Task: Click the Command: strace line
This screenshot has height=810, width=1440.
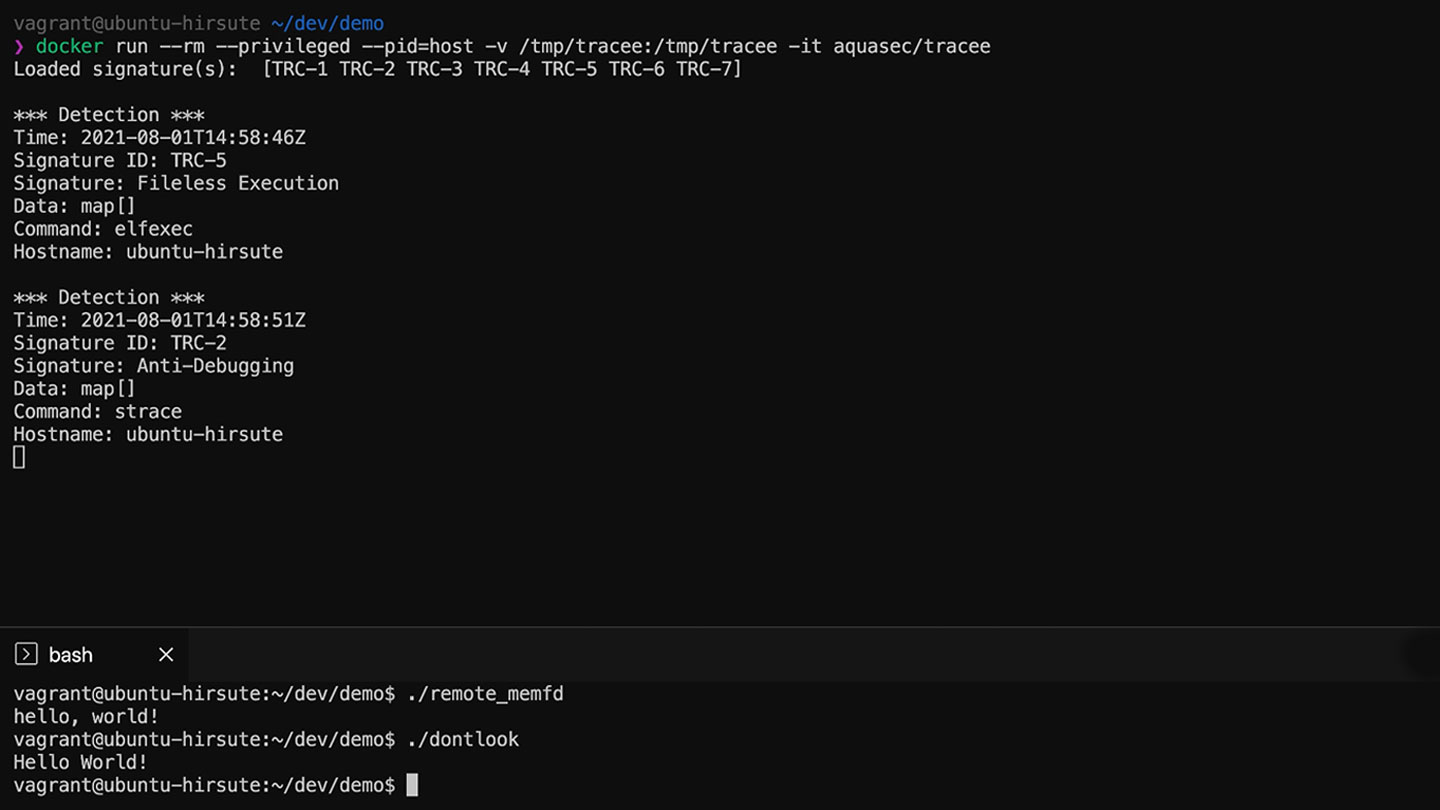Action: pyautogui.click(x=98, y=411)
